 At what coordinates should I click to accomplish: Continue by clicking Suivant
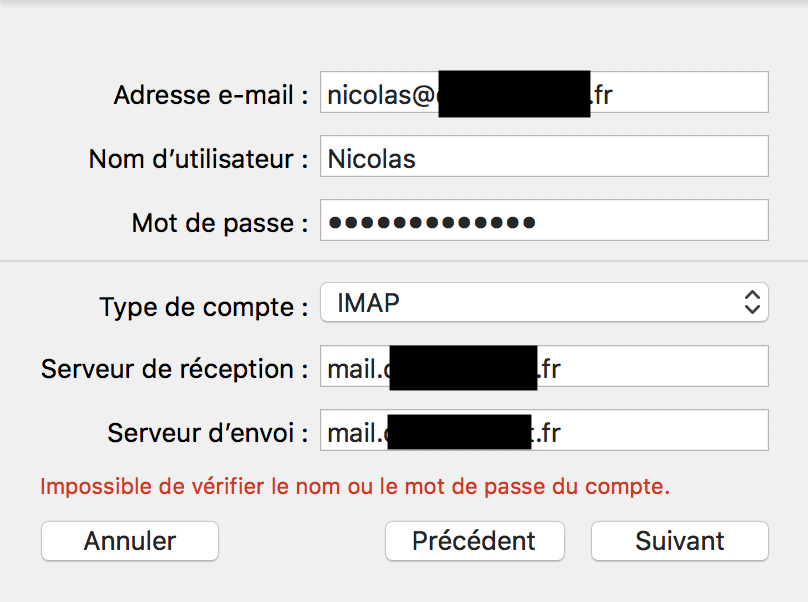pyautogui.click(x=680, y=541)
